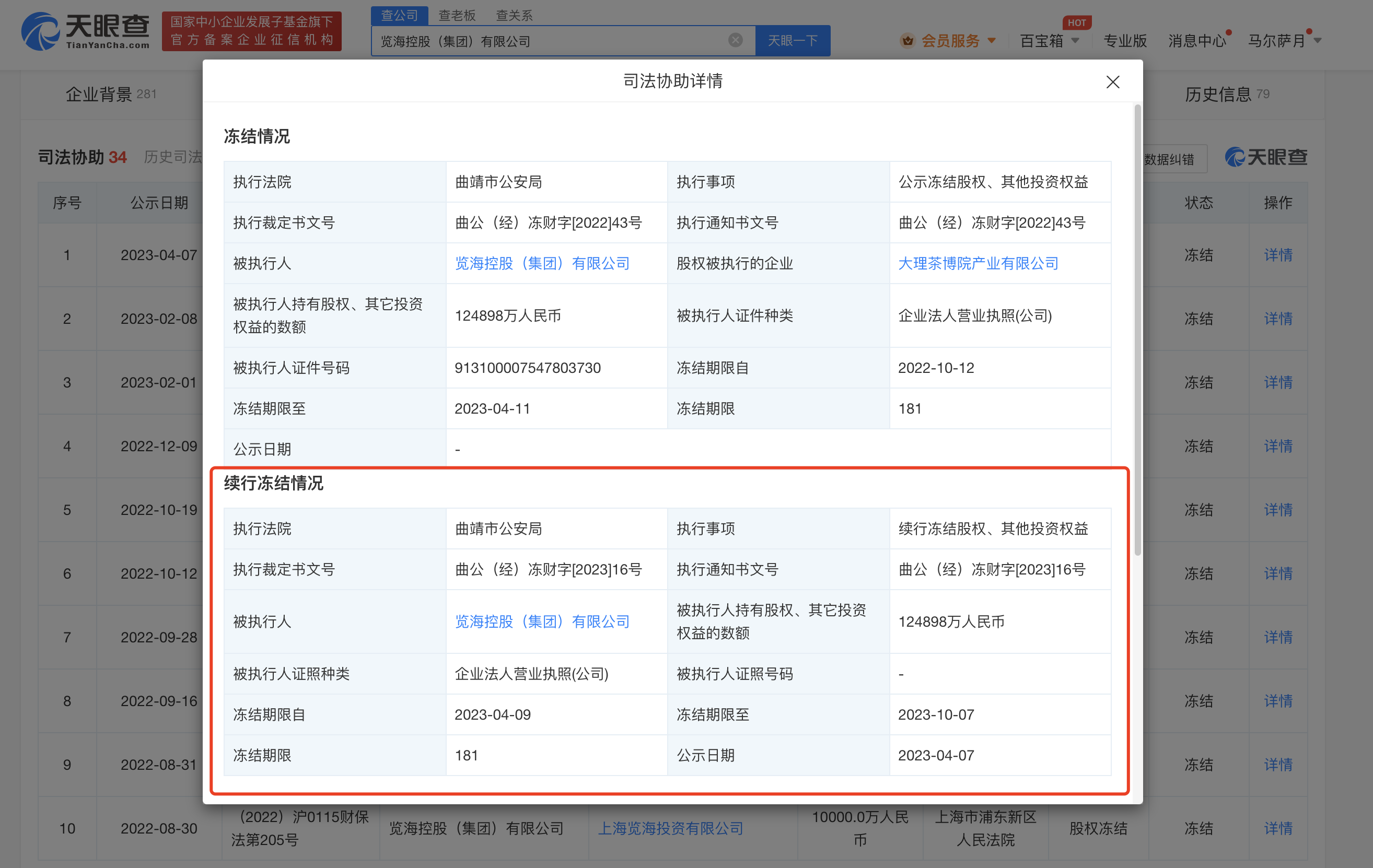The image size is (1373, 868).
Task: Click the 会员服务 crown icon
Action: coord(907,40)
